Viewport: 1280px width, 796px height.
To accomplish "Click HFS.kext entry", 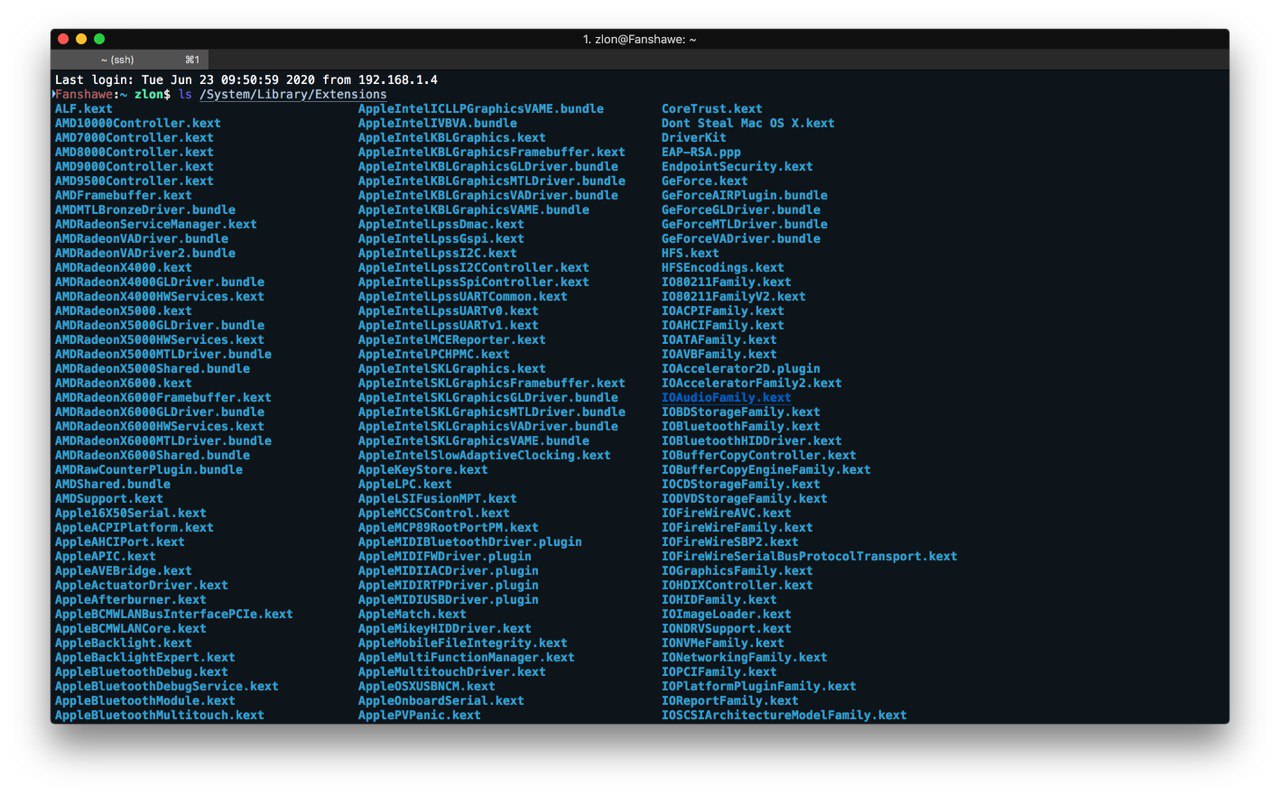I will (x=690, y=253).
